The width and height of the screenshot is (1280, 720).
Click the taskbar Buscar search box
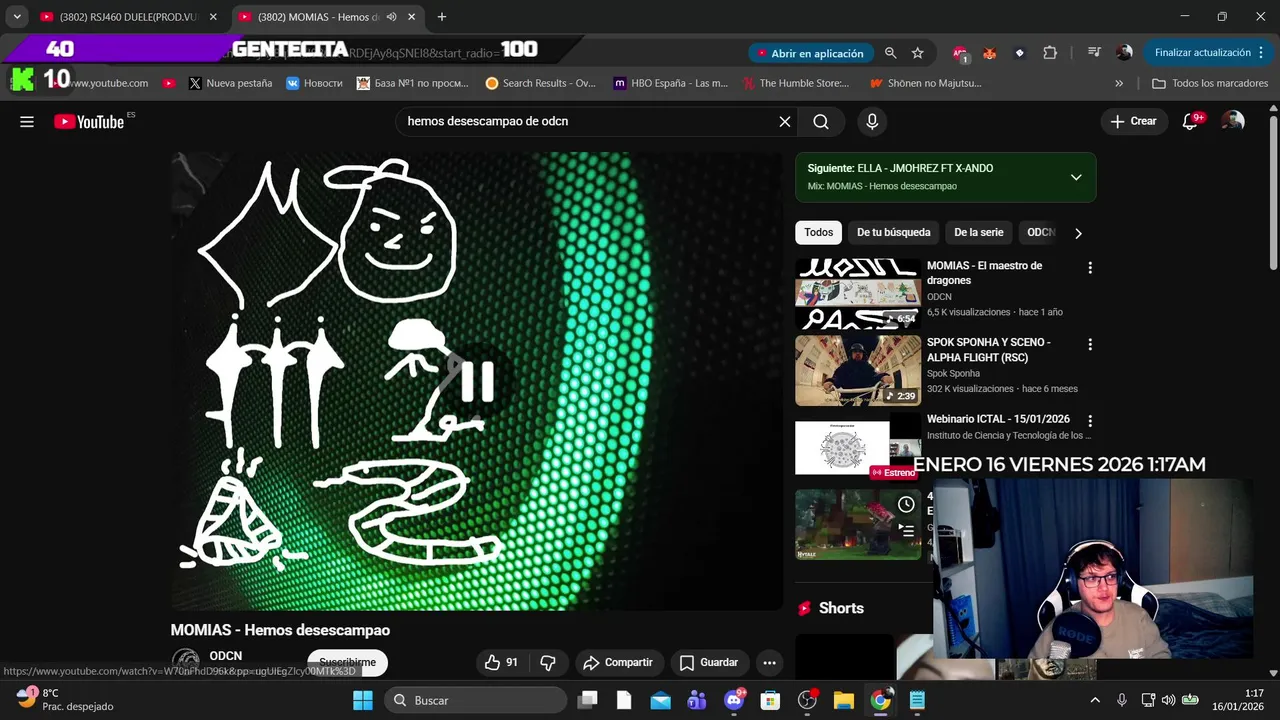(x=475, y=700)
